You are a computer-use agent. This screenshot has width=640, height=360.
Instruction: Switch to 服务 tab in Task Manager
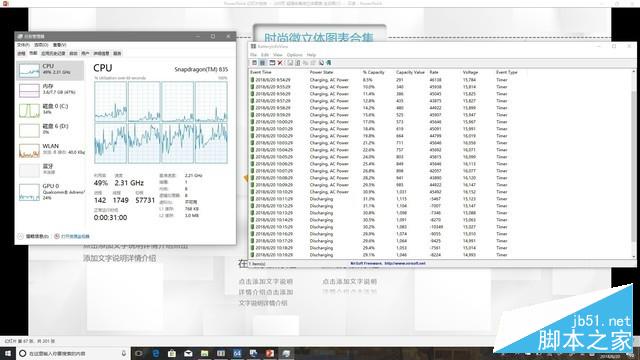pos(117,53)
